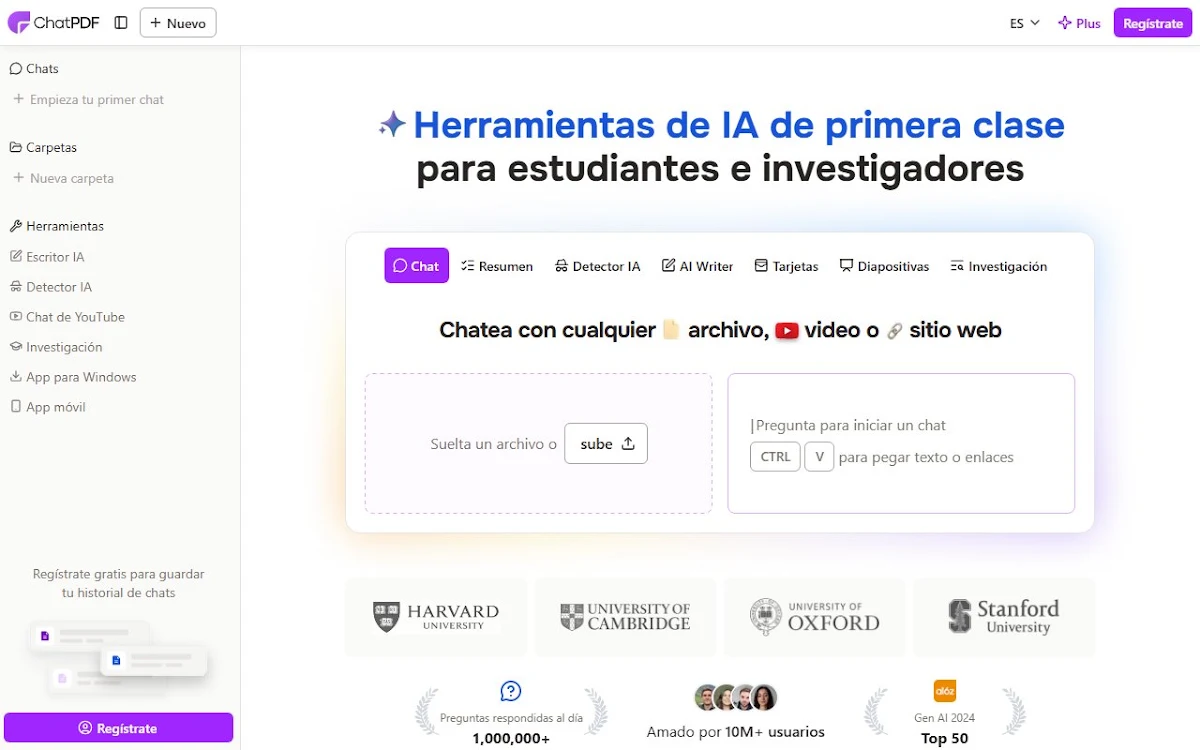The image size is (1200, 750).
Task: Click the folder icon beside Carpetas
Action: click(15, 147)
